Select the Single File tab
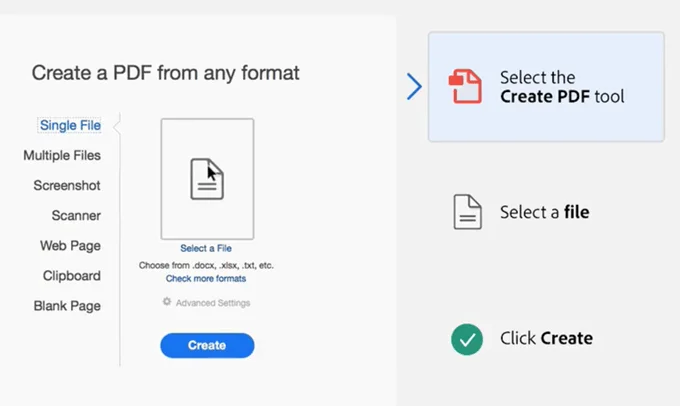680x406 pixels. 70,125
